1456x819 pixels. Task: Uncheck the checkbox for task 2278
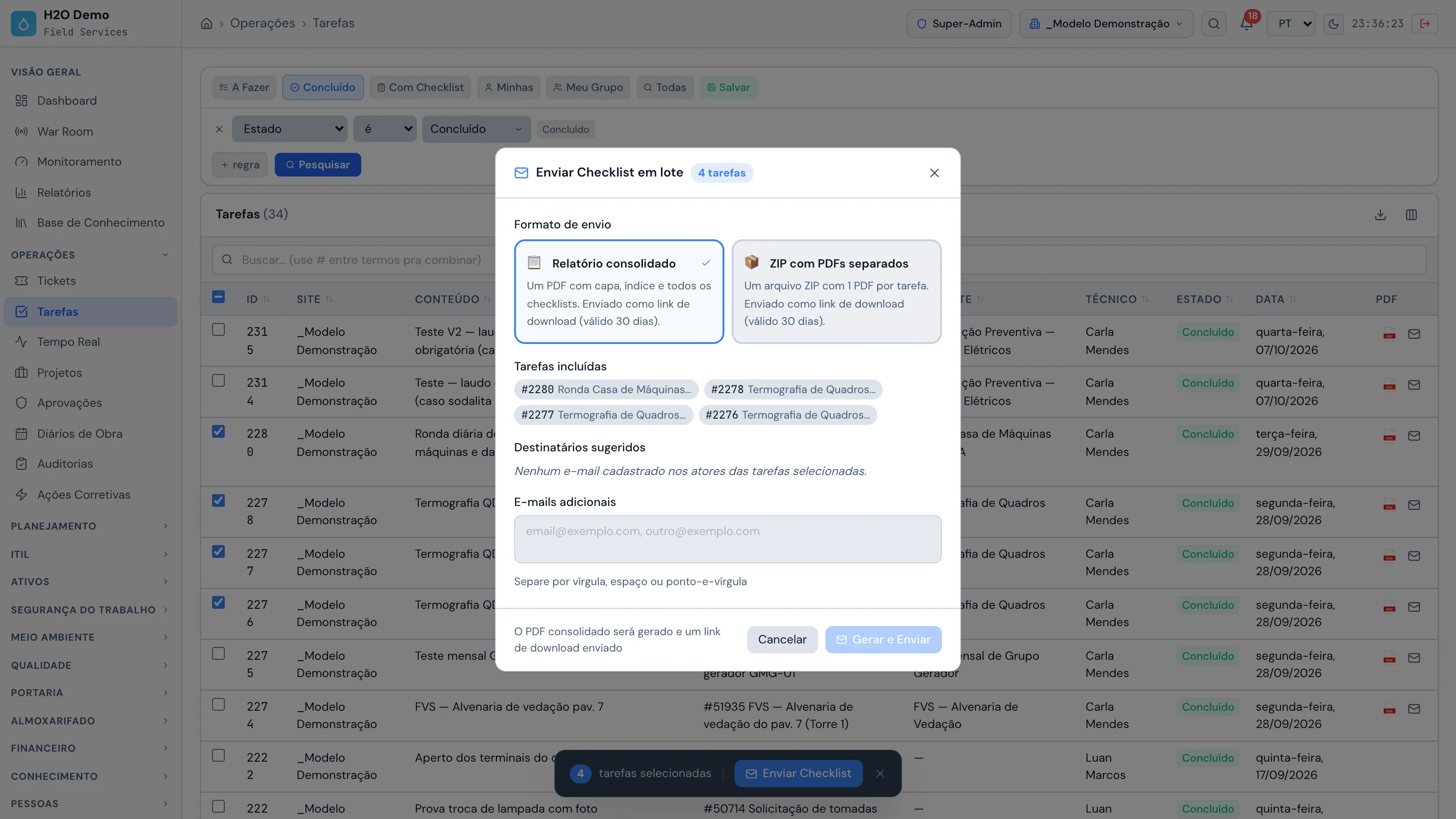coord(218,501)
